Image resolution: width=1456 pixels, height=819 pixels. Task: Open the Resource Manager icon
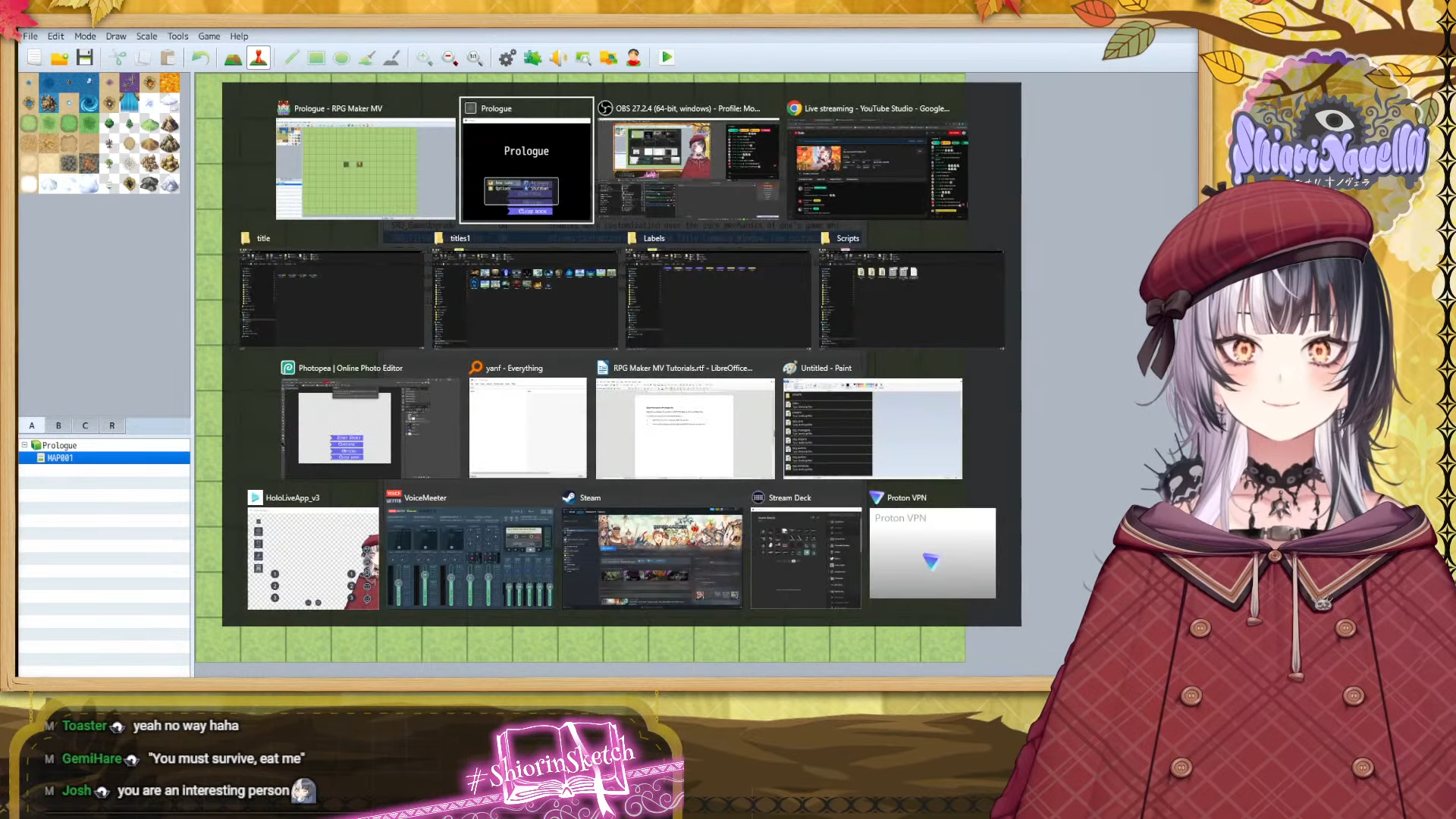(x=608, y=58)
